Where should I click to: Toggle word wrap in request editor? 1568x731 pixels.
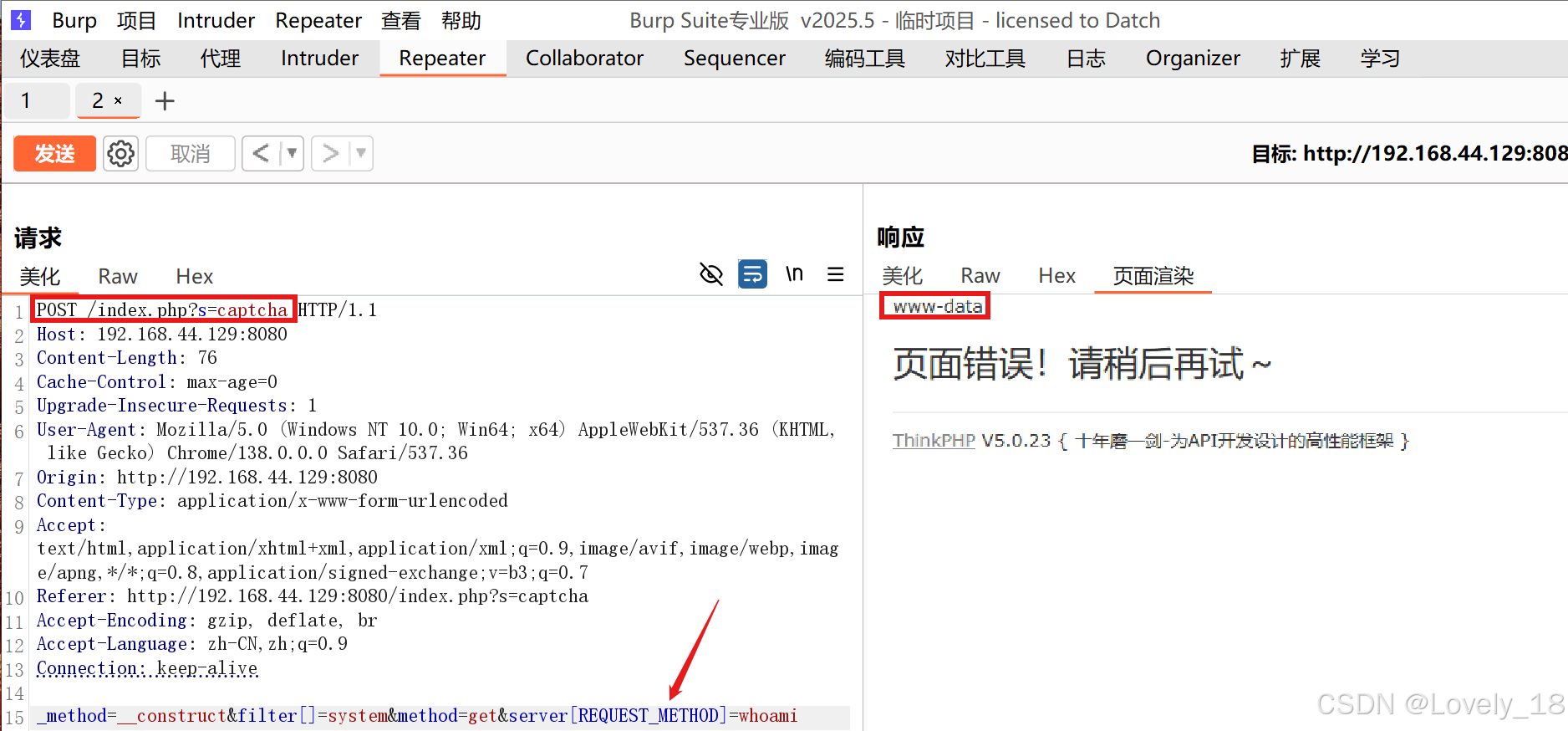tap(753, 274)
